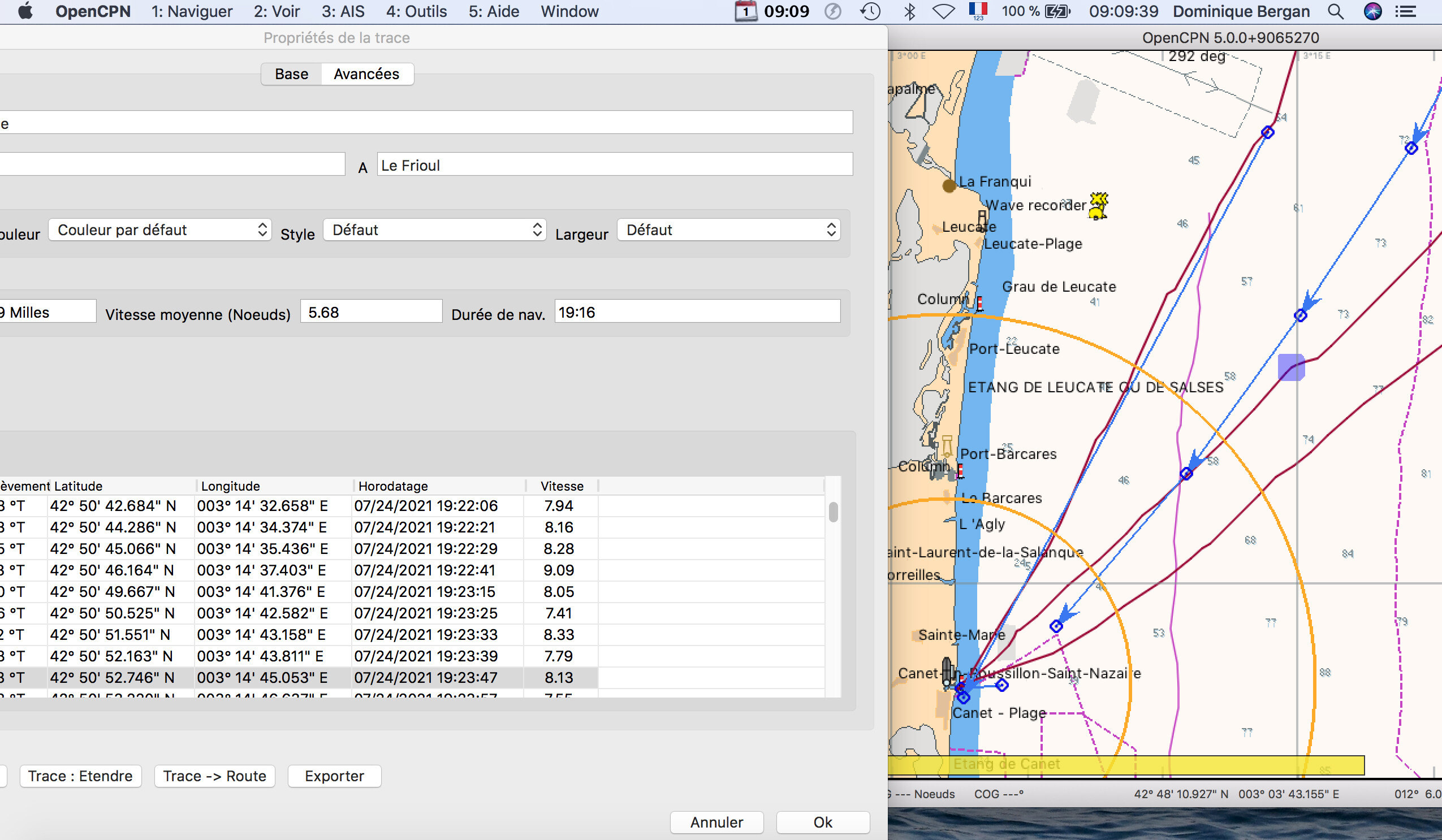1442x840 pixels.
Task: Click the blue waypoint near depth 54
Action: (x=1267, y=132)
